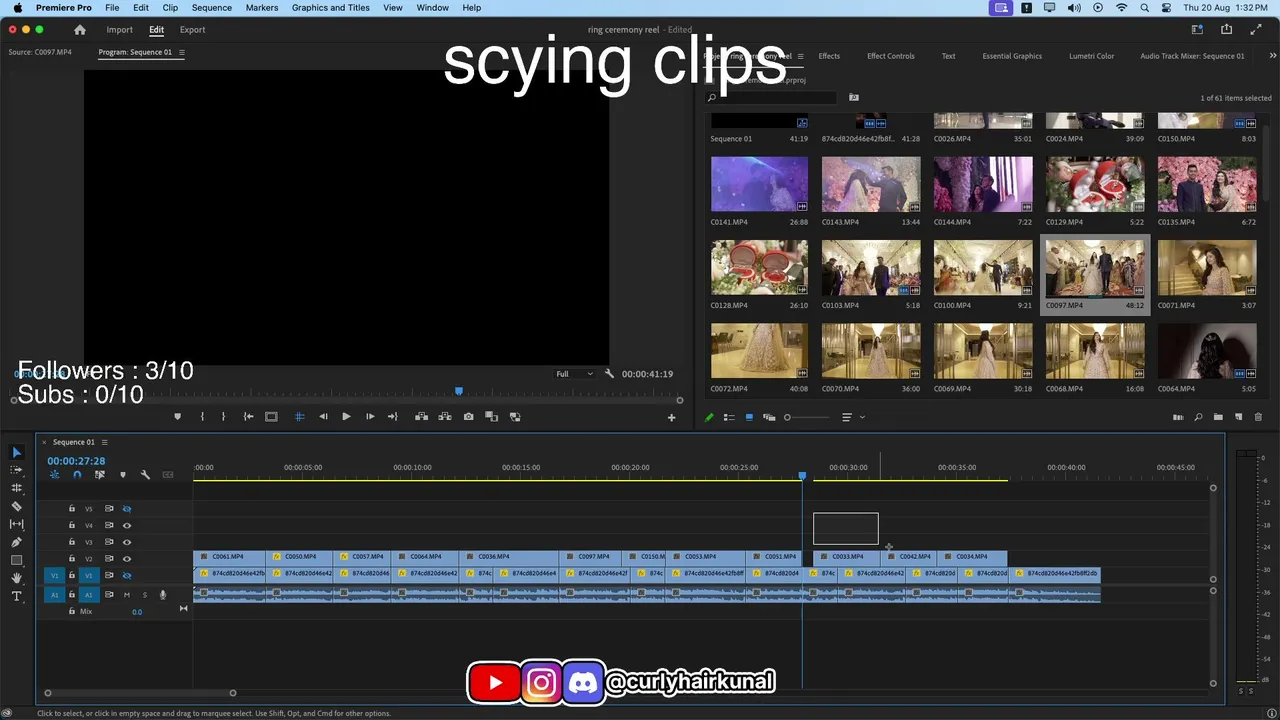Toggle V5 track output eye

127,509
